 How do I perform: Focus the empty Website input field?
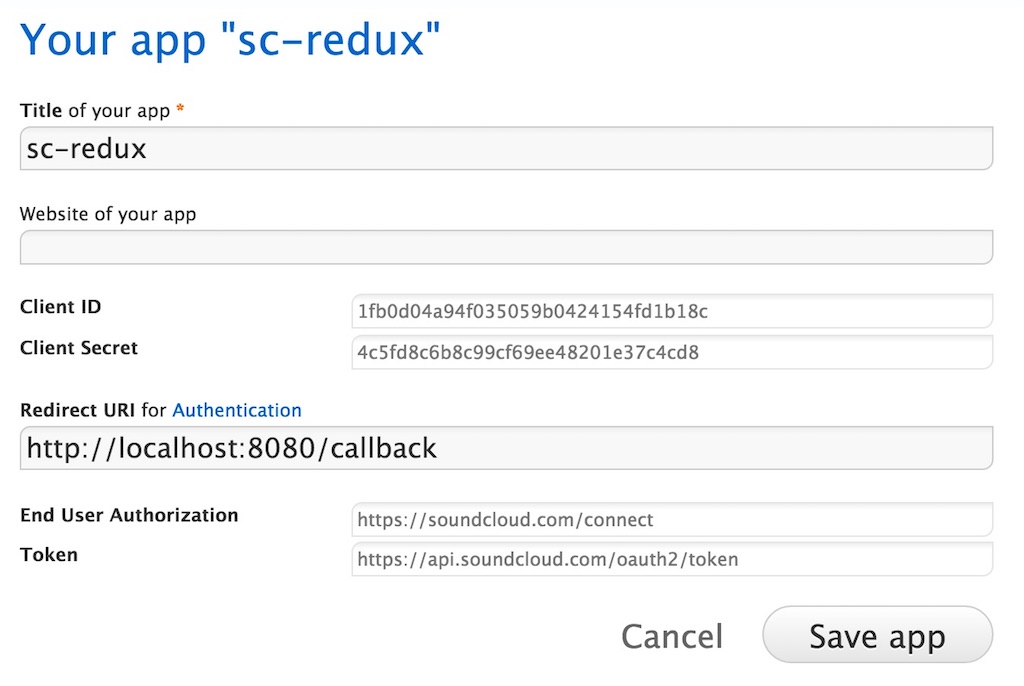(x=506, y=247)
